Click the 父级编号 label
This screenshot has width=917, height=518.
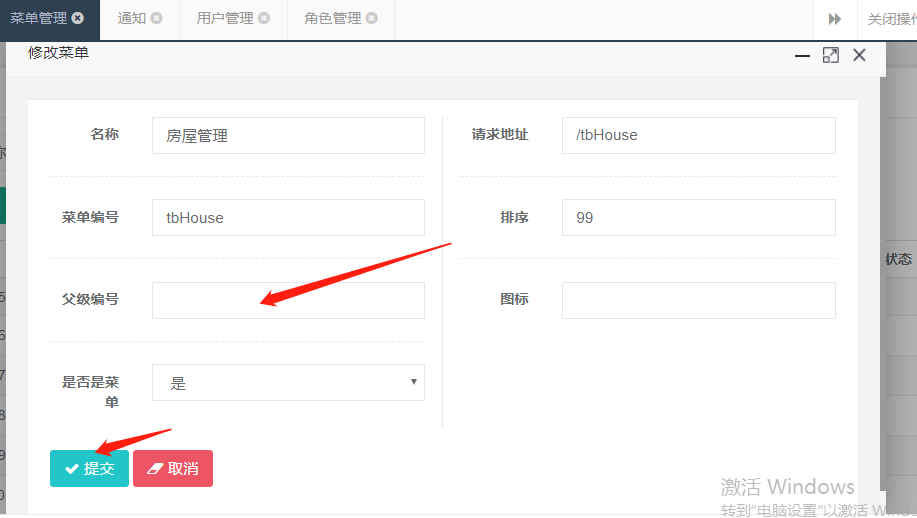(x=90, y=299)
